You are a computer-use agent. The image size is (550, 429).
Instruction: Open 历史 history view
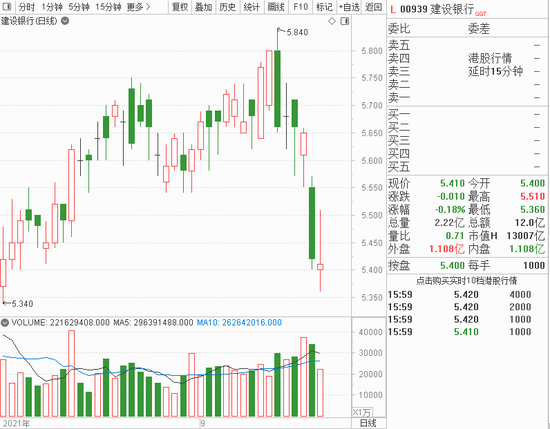[x=227, y=7]
